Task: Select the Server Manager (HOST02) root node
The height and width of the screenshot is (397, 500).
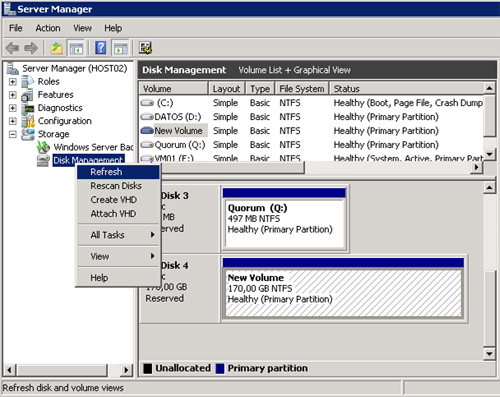Action: [75, 68]
